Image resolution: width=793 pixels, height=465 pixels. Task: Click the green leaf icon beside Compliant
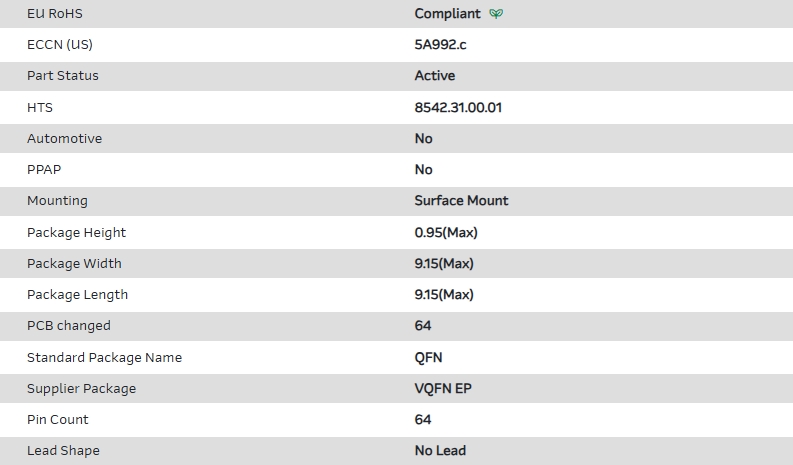click(497, 14)
